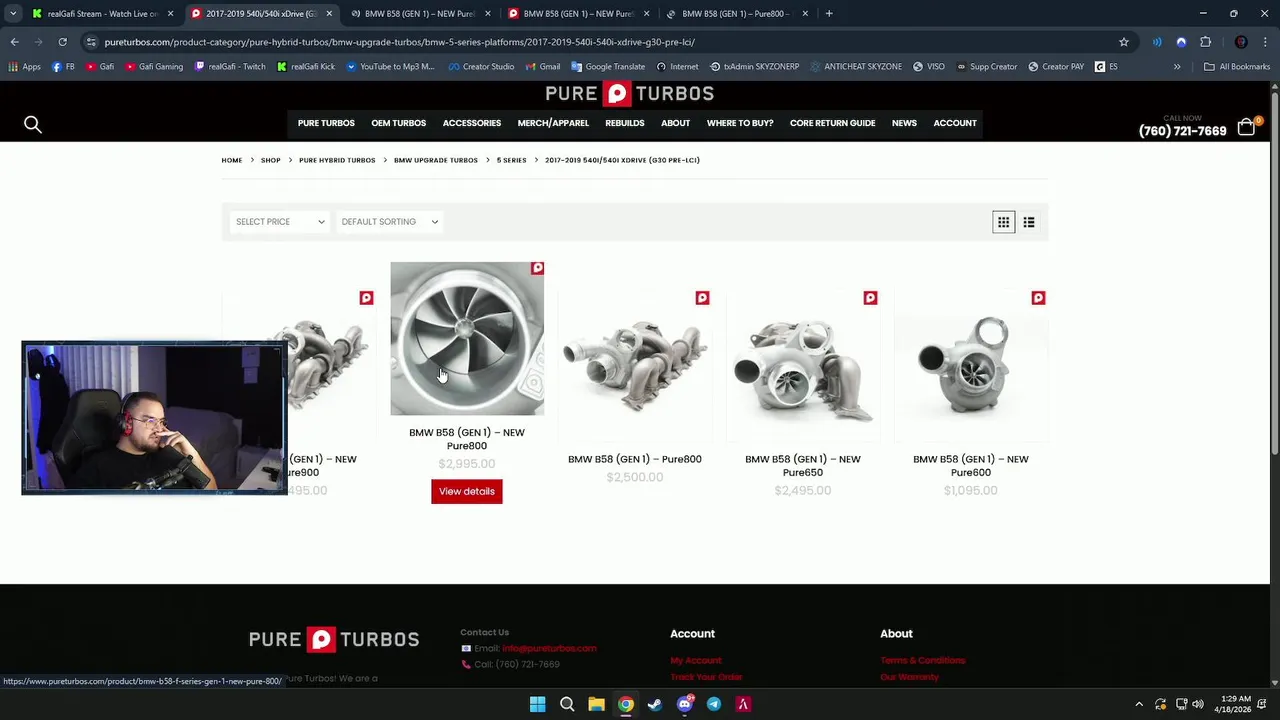Open News menu item

pos(904,123)
